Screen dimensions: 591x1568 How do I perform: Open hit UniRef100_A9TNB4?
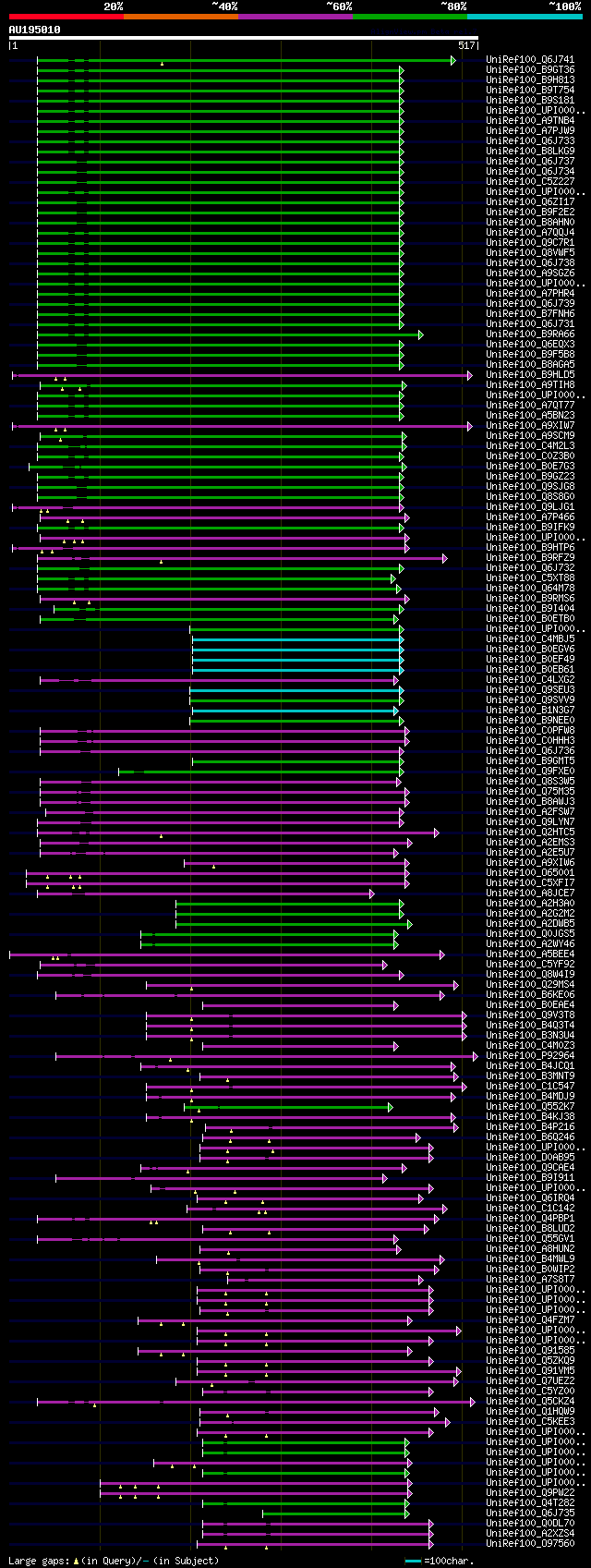[530, 121]
